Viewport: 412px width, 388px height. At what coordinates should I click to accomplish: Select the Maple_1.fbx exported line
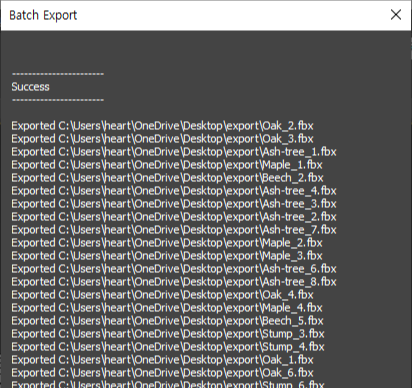tap(167, 165)
